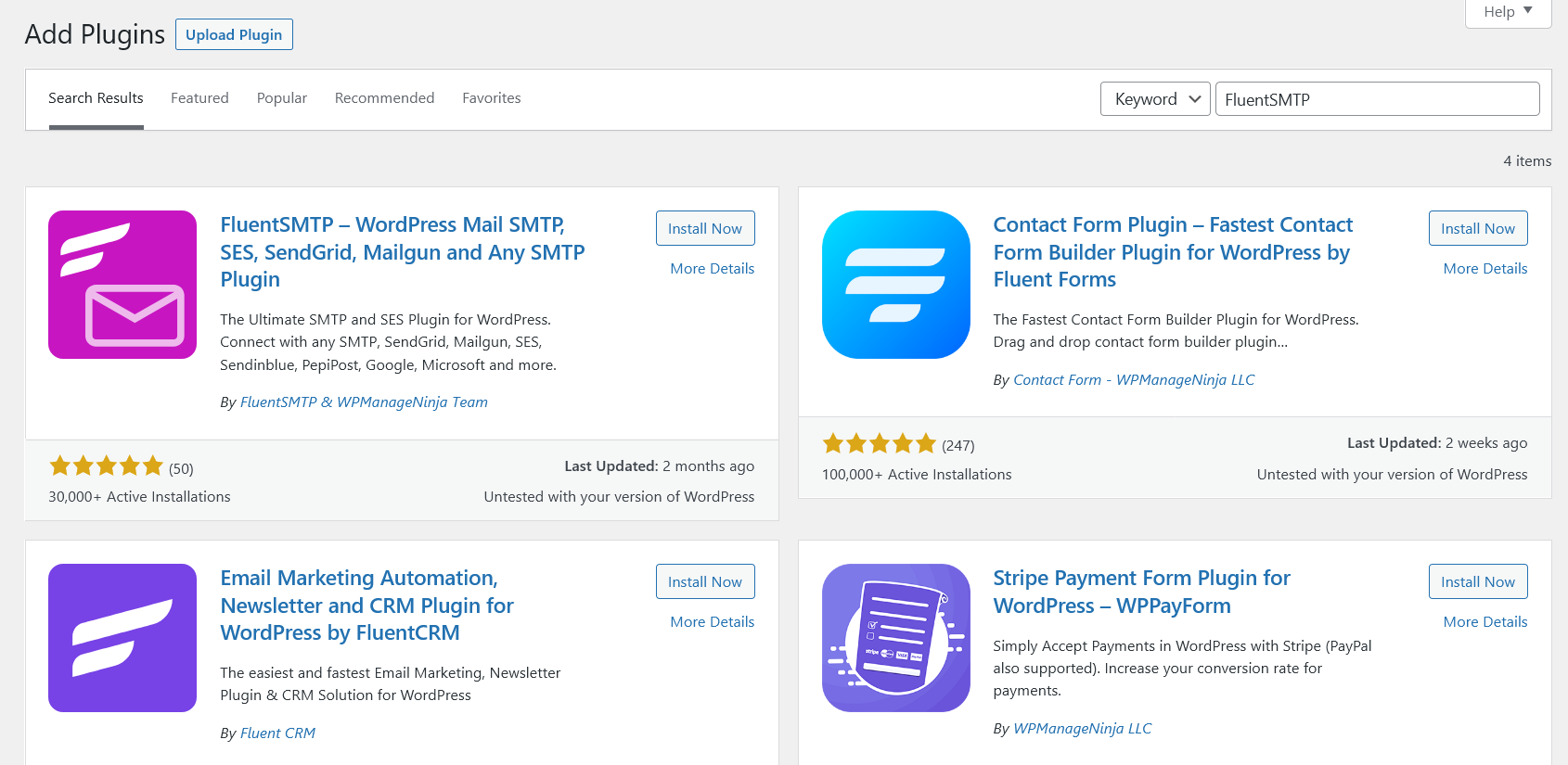Expand the Help panel at top right

coord(1508,12)
